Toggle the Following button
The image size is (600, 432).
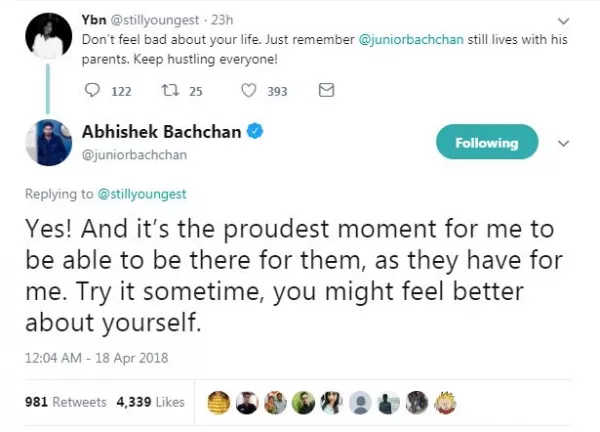click(486, 143)
